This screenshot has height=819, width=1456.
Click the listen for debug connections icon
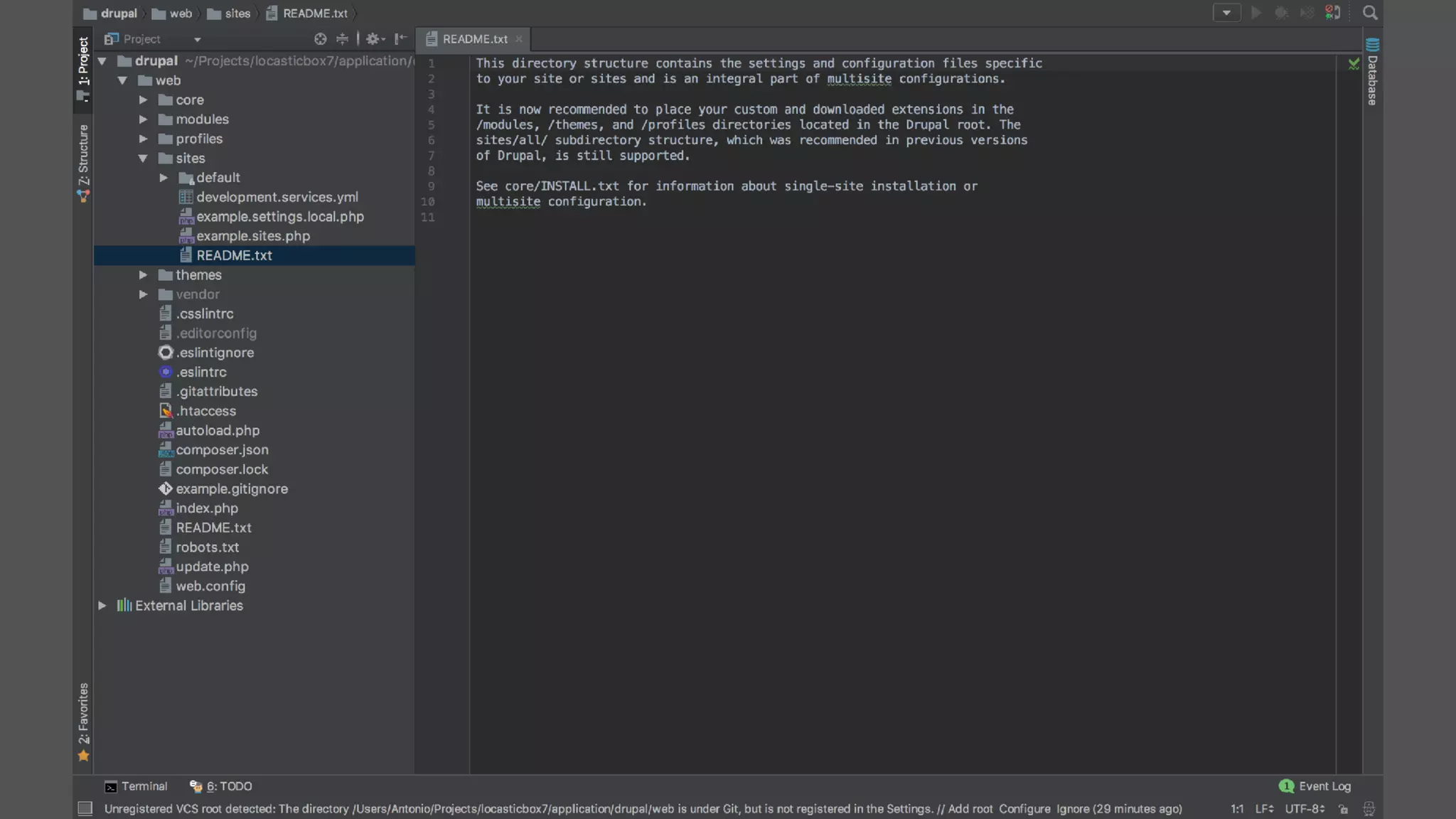[1332, 13]
